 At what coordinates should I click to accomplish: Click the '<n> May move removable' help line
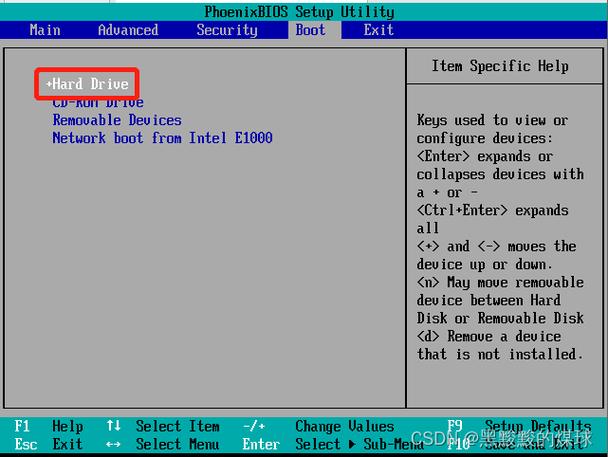pyautogui.click(x=500, y=282)
